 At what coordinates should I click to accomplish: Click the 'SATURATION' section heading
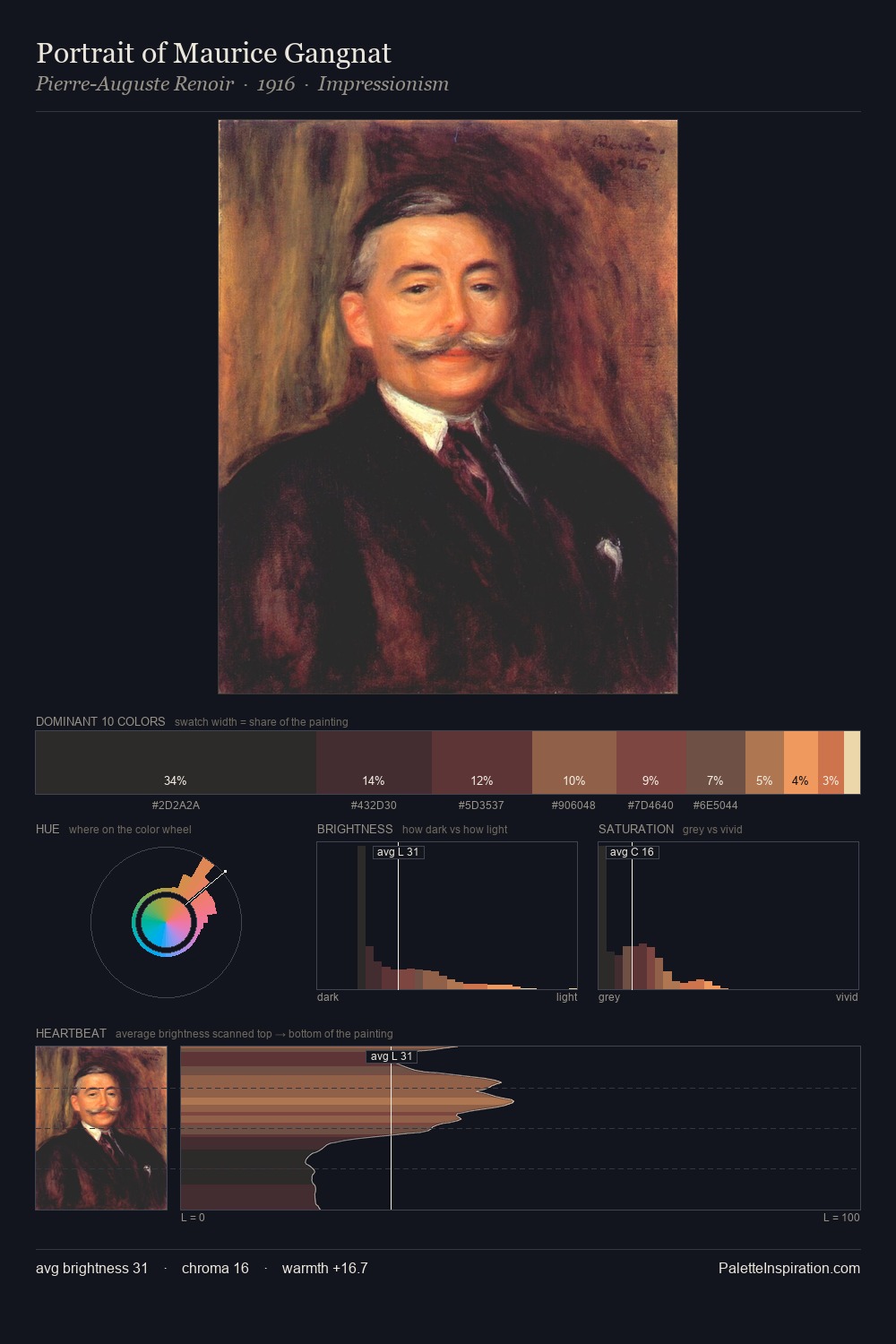click(x=636, y=829)
